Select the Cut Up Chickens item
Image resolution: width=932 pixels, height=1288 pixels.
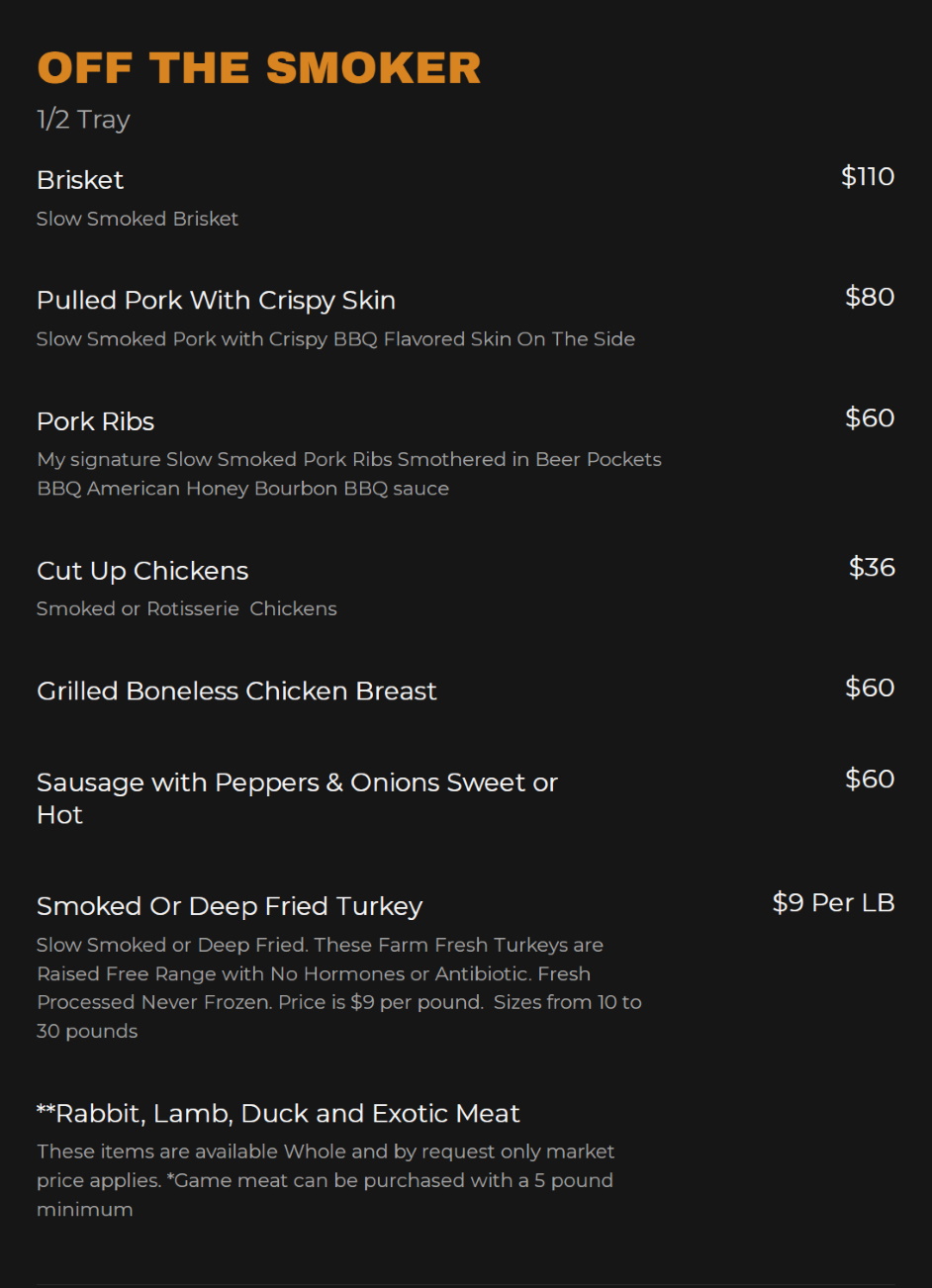[x=142, y=571]
